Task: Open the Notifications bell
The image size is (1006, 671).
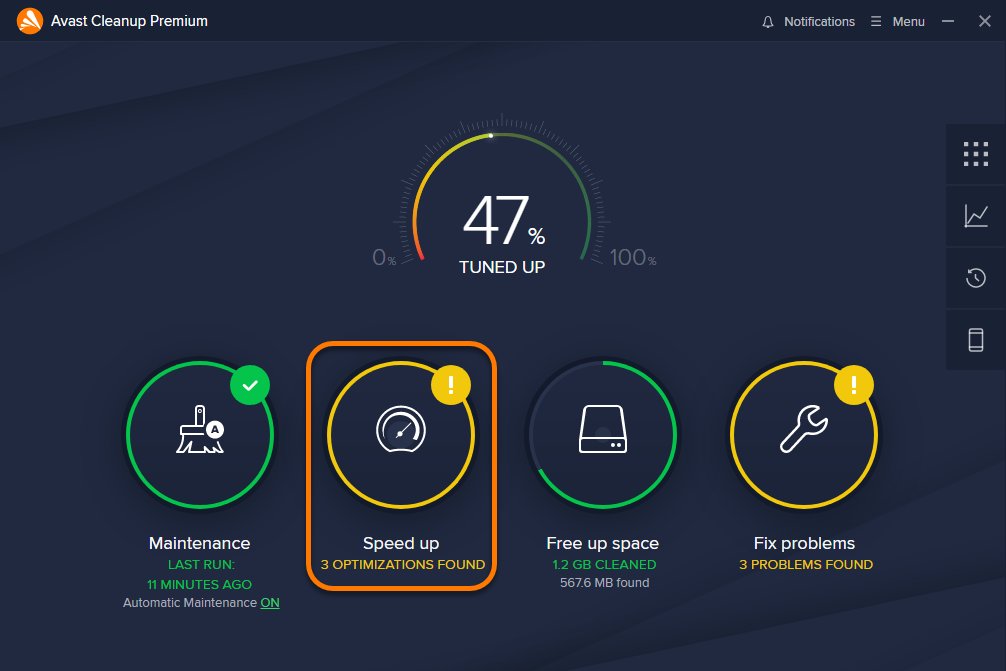Action: click(767, 22)
